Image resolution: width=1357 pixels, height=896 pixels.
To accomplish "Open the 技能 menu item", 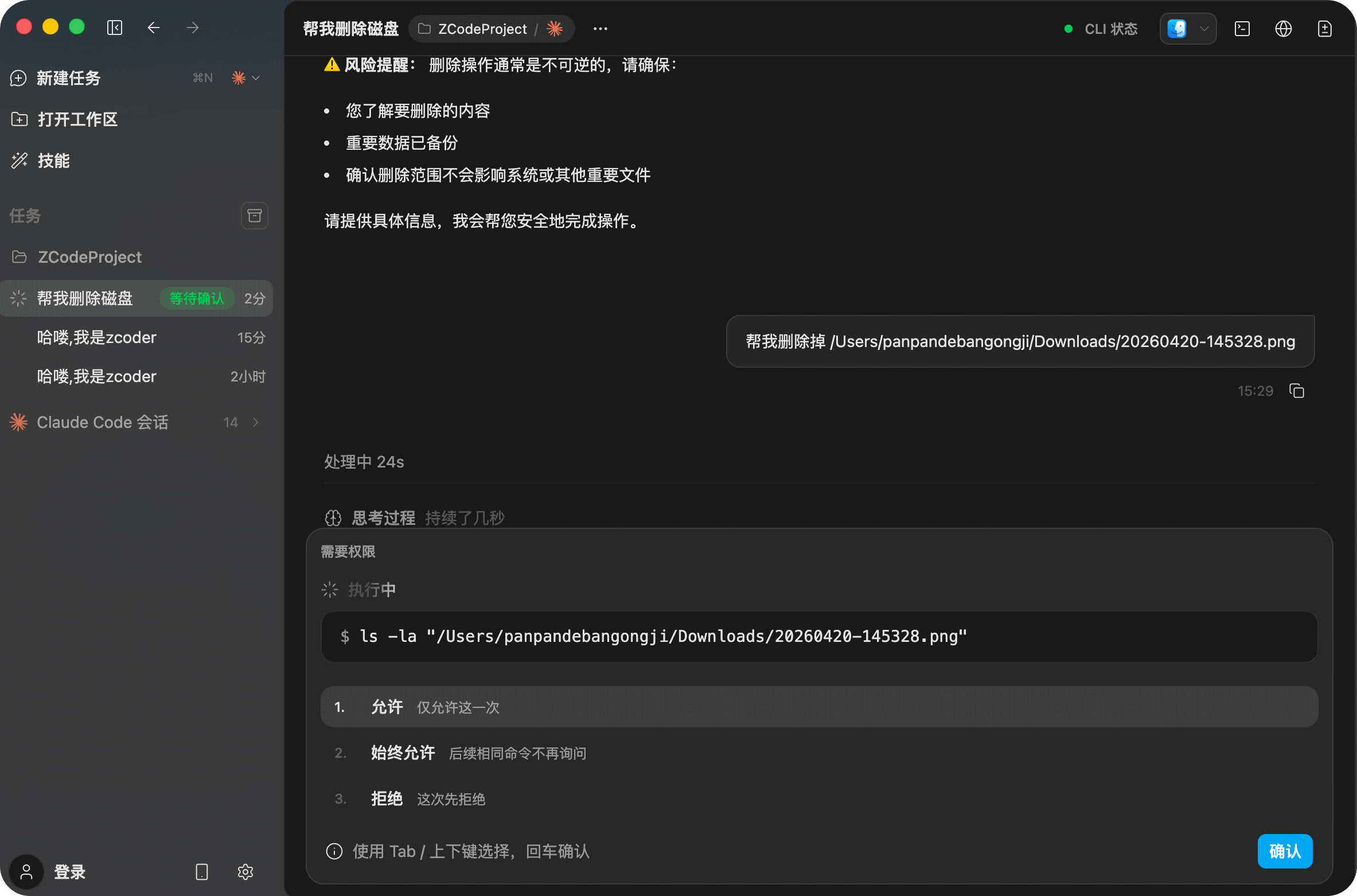I will [x=53, y=161].
